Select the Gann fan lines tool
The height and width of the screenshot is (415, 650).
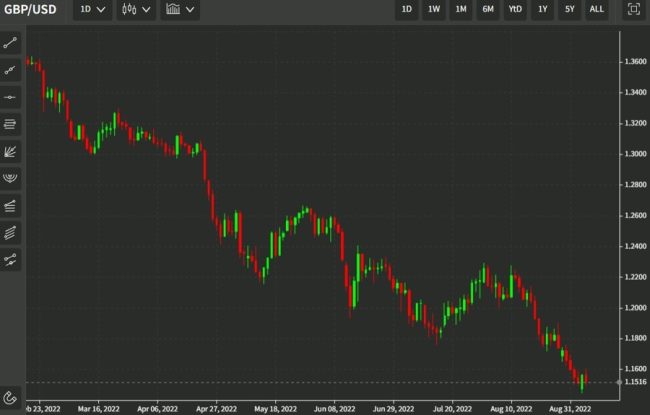[10, 206]
